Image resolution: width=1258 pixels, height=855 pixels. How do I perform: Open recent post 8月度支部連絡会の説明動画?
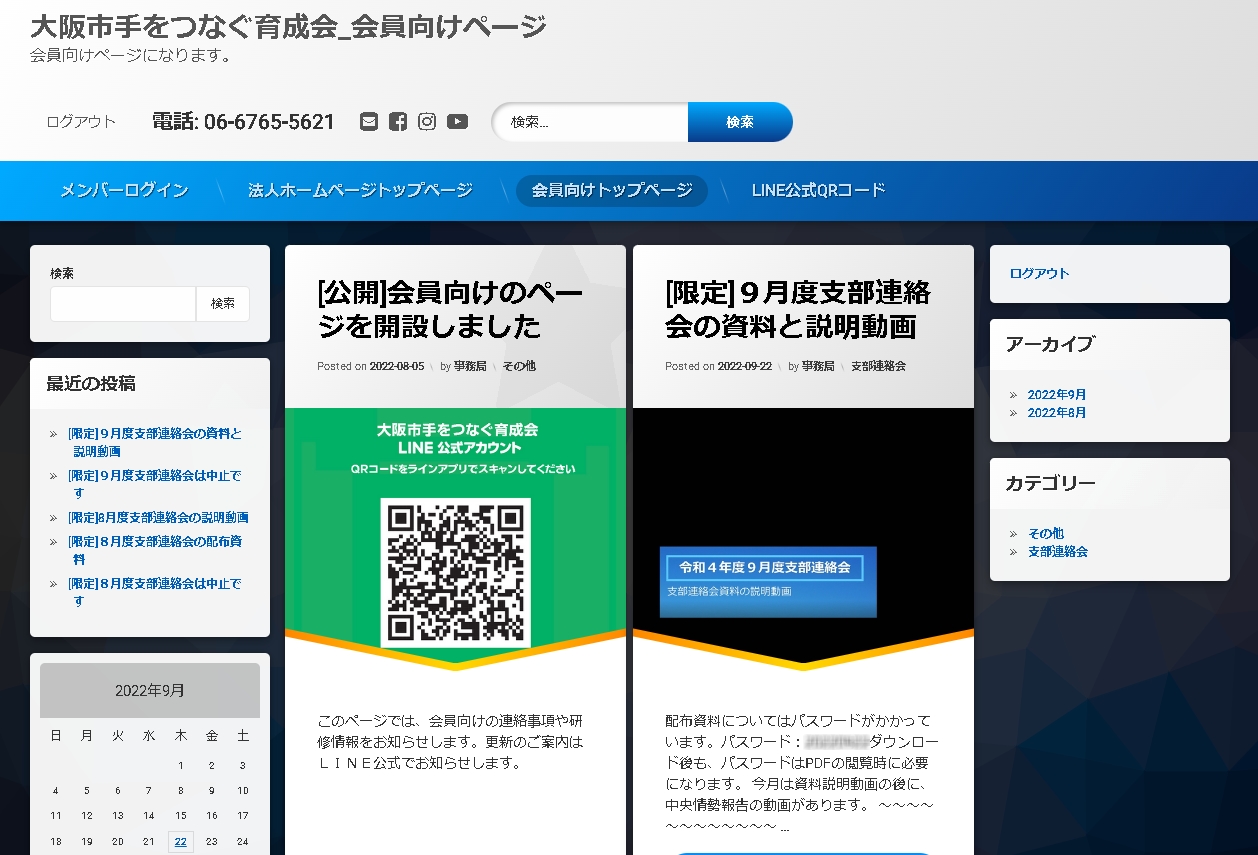pyautogui.click(x=158, y=518)
